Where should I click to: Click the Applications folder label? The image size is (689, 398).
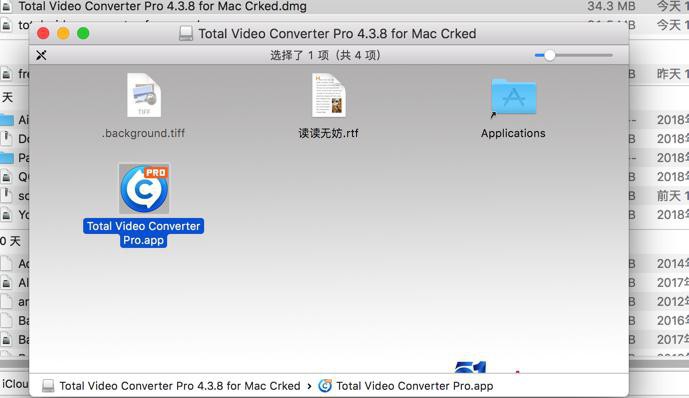pyautogui.click(x=513, y=133)
